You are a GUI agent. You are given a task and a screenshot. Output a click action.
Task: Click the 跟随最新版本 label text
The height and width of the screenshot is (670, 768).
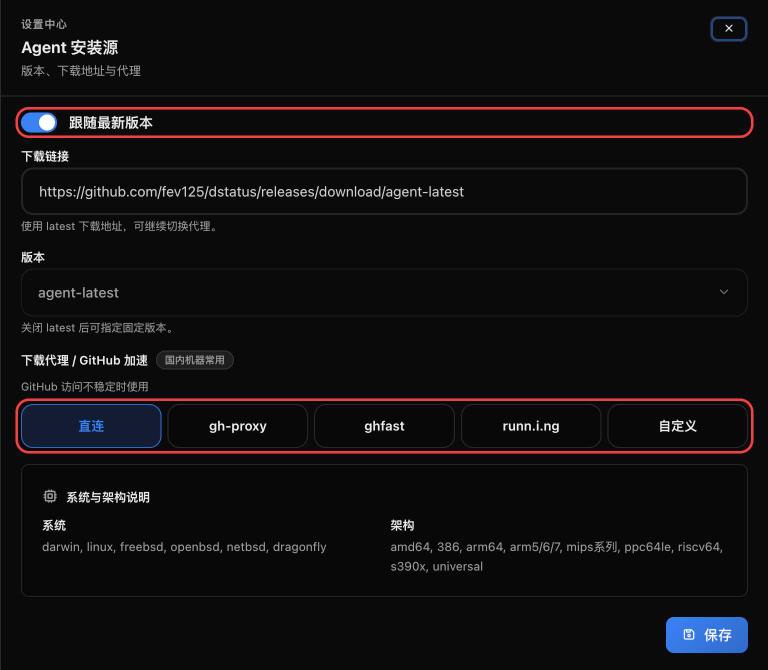111,122
